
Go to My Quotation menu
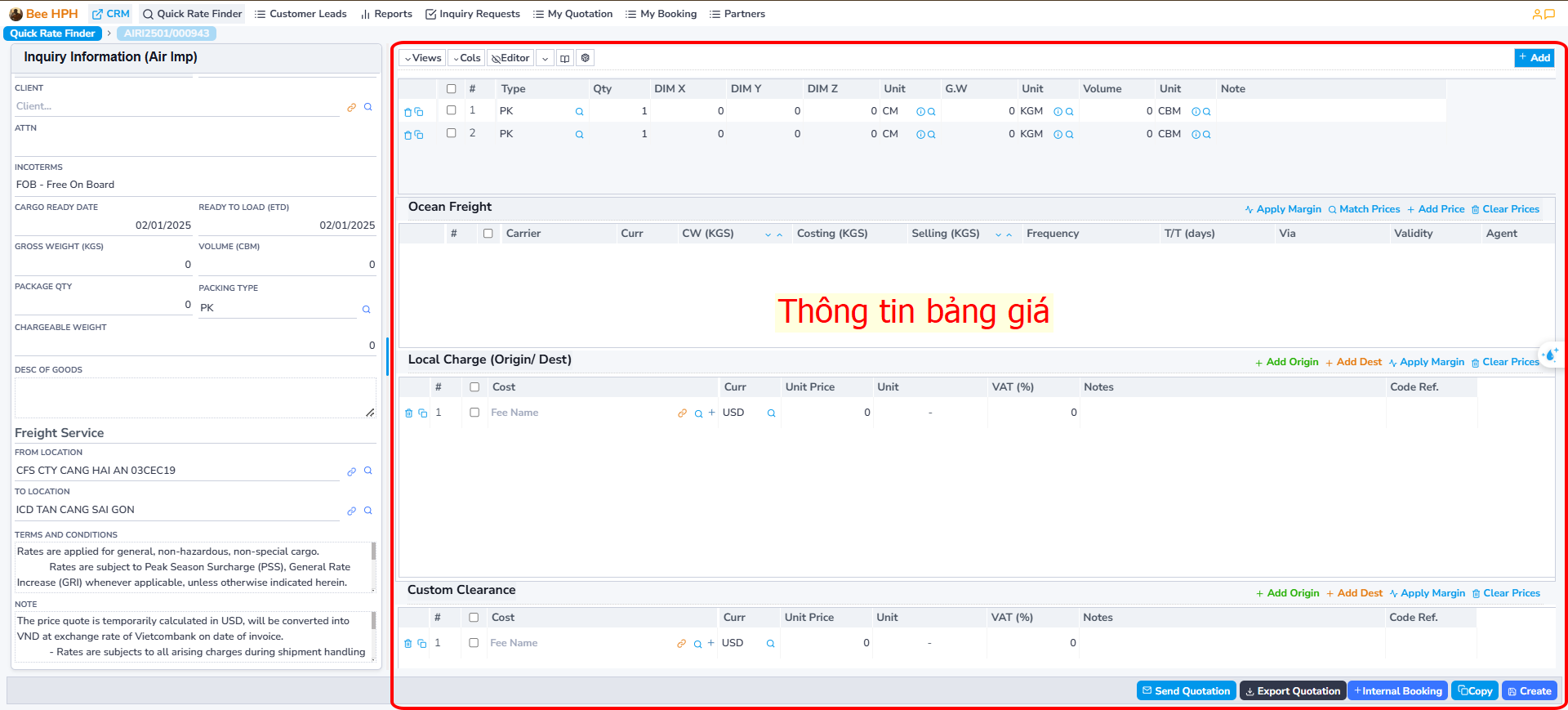click(572, 14)
